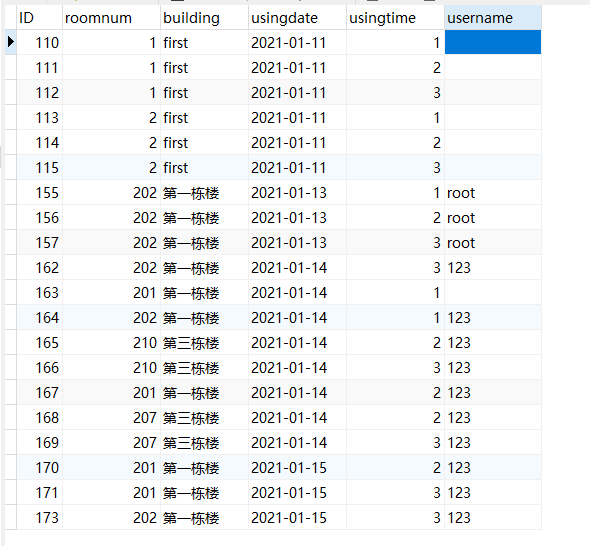Select ID cell 162
This screenshot has width=590, height=546.
(x=40, y=268)
